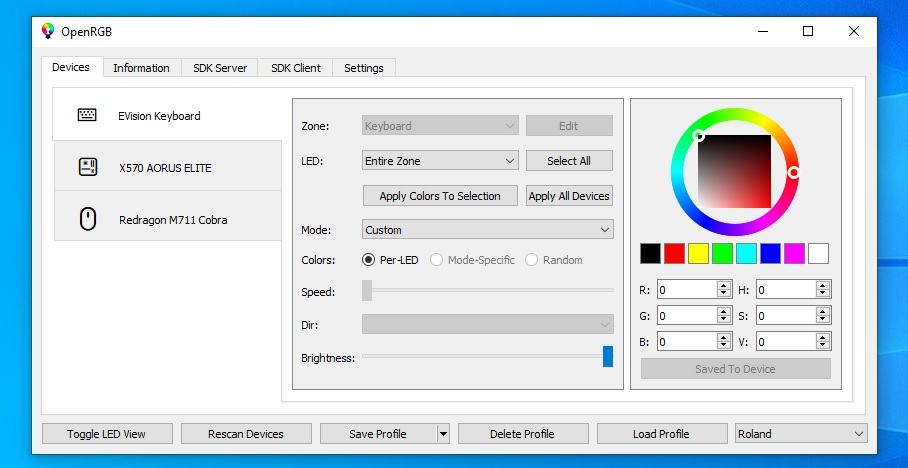Screen dimensions: 908x468
Task: Open the SDK Server tab
Action: [x=220, y=68]
